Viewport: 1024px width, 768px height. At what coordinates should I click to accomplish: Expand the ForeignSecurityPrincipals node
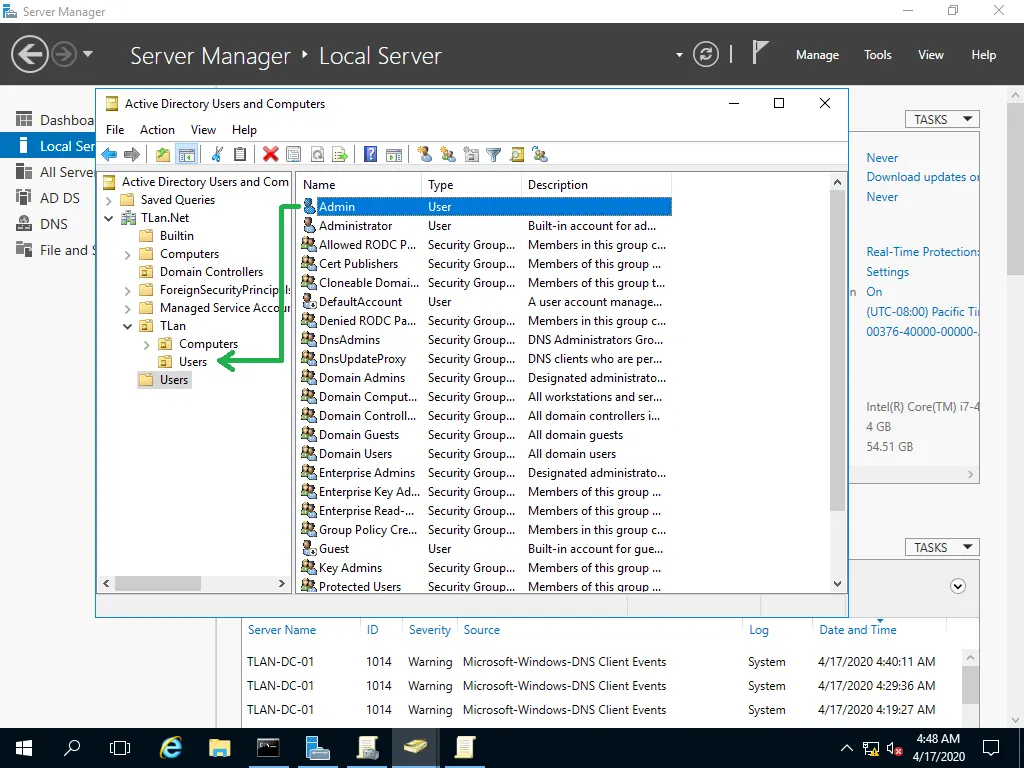click(x=128, y=291)
